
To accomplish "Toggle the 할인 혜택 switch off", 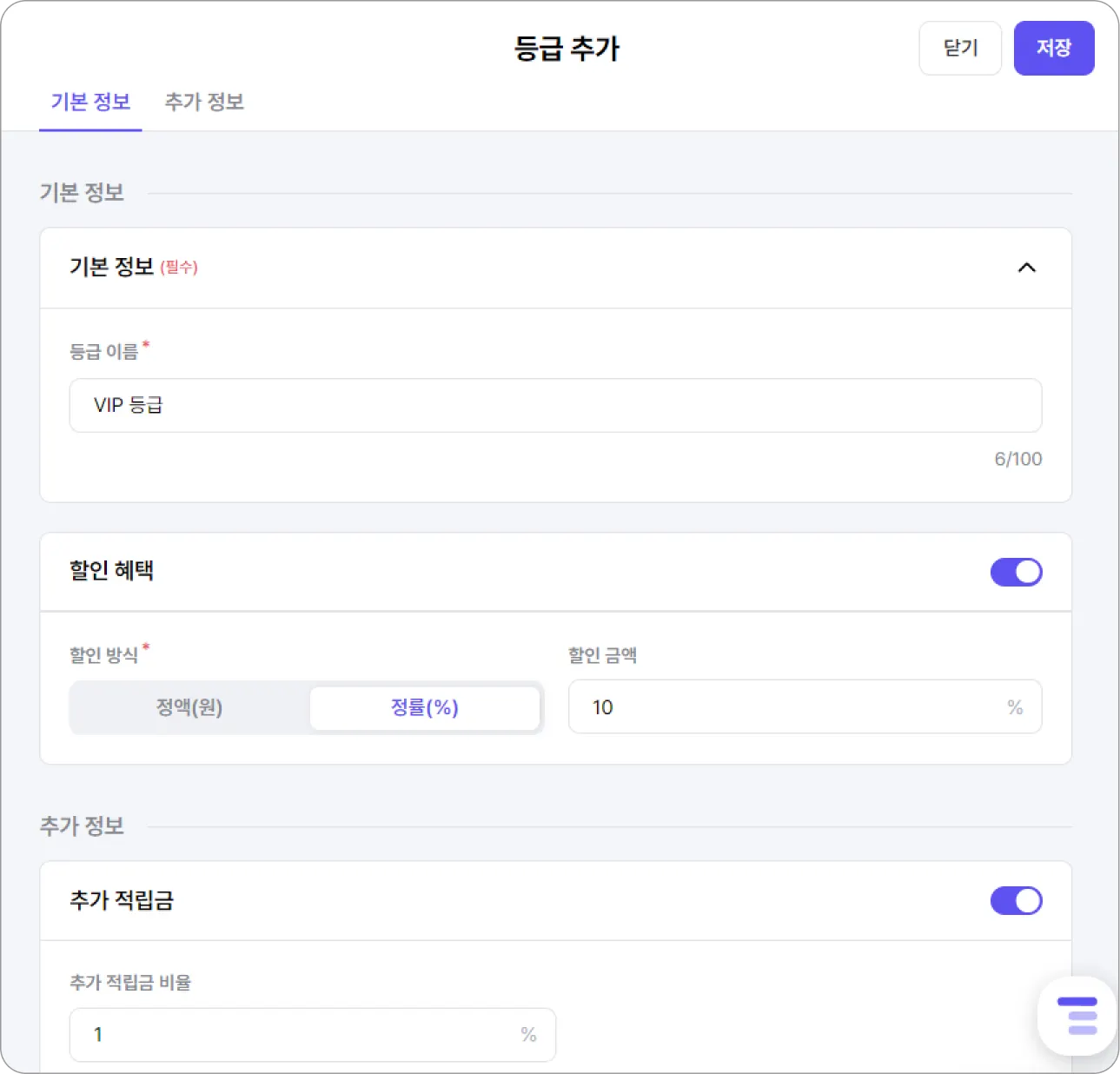I will [x=1016, y=572].
